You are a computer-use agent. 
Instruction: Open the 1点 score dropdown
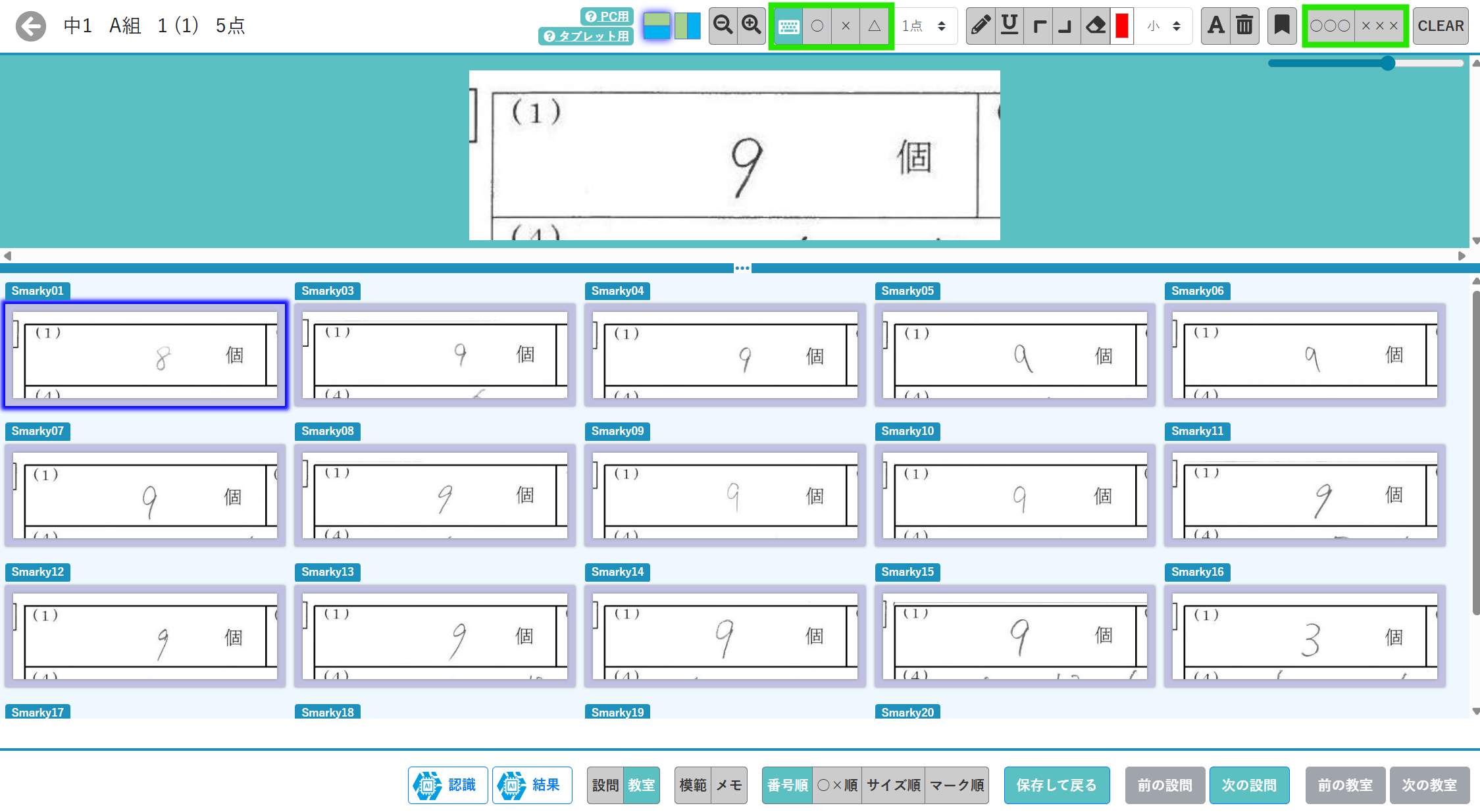(x=924, y=26)
